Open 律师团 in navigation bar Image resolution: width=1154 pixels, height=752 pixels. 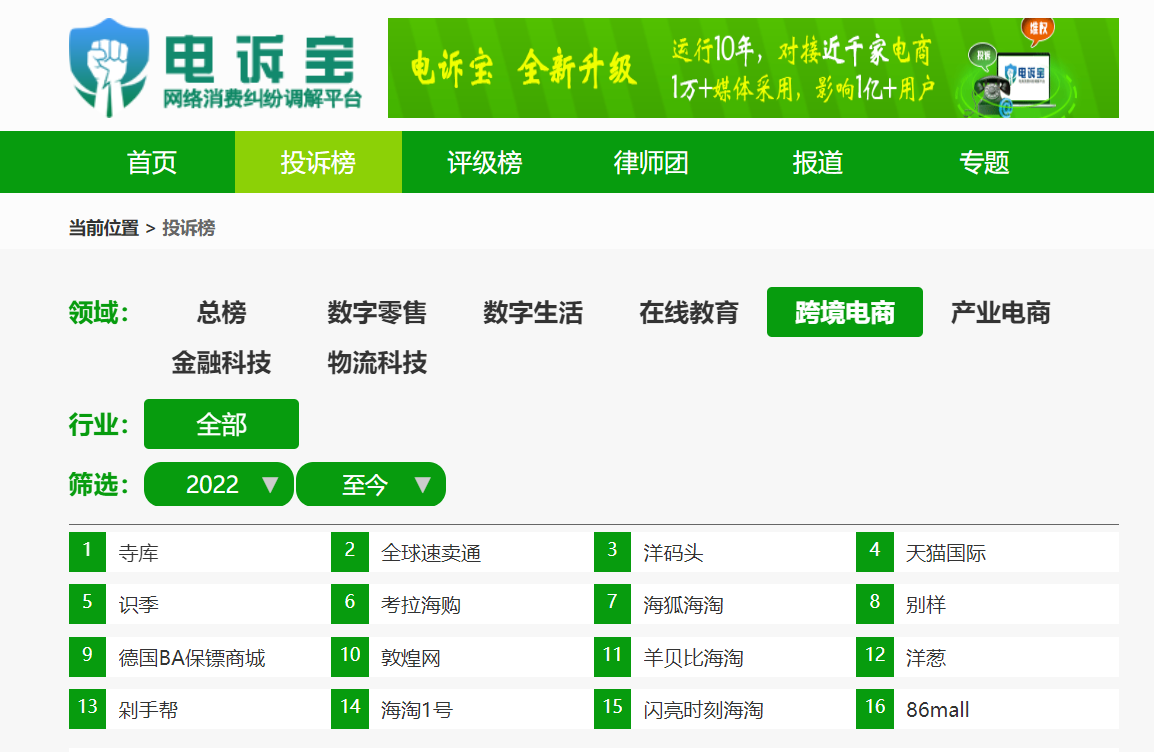point(651,162)
